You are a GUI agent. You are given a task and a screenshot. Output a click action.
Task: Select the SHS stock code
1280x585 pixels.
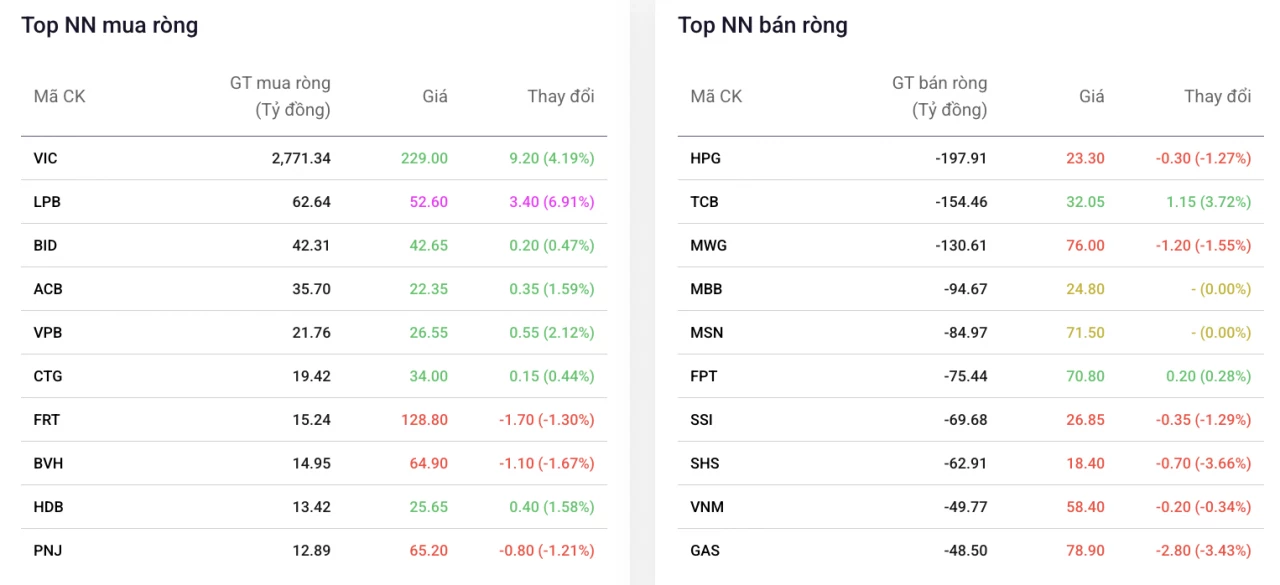pos(704,464)
